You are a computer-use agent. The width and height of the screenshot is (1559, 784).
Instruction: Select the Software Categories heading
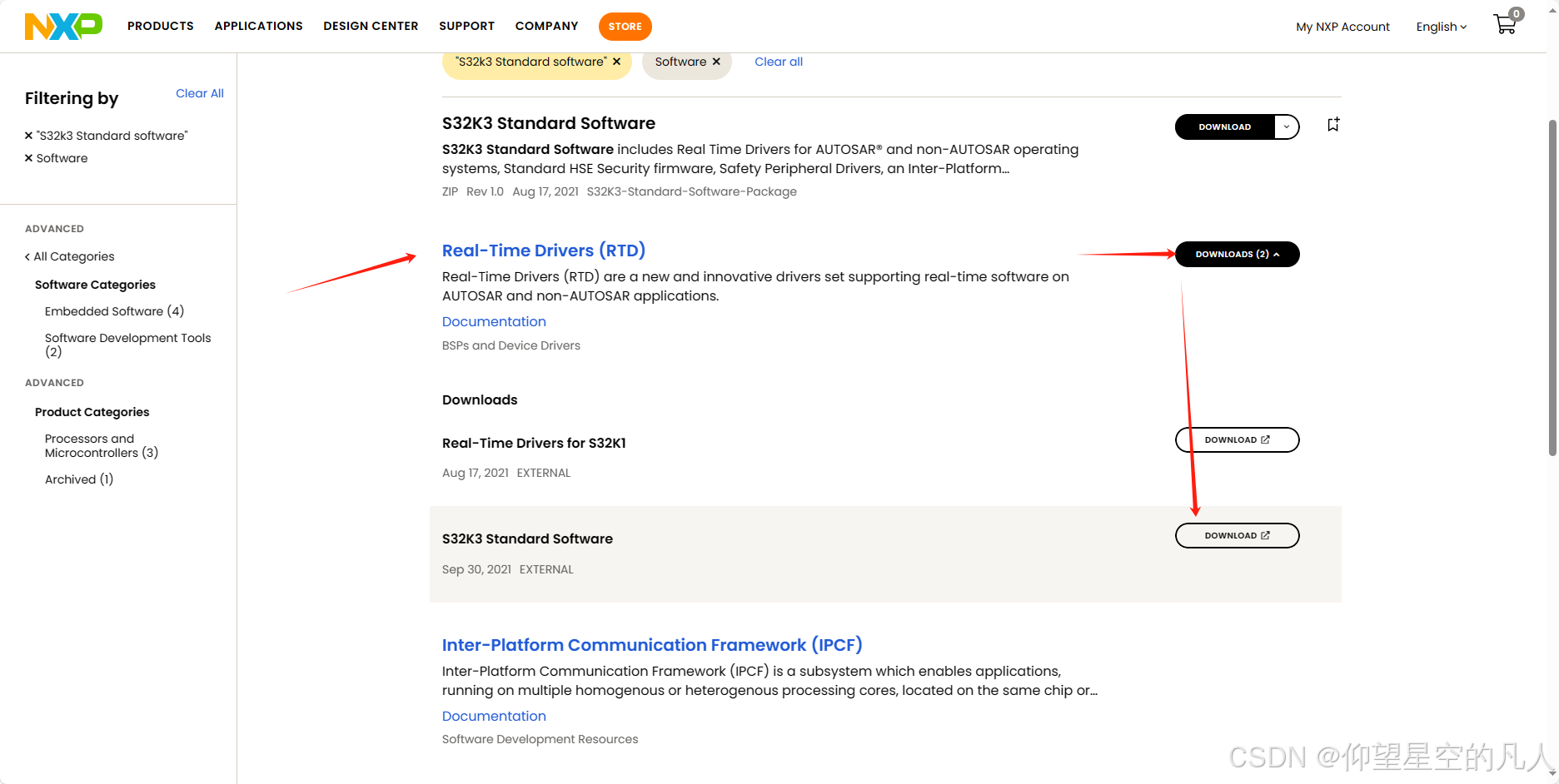coord(95,285)
